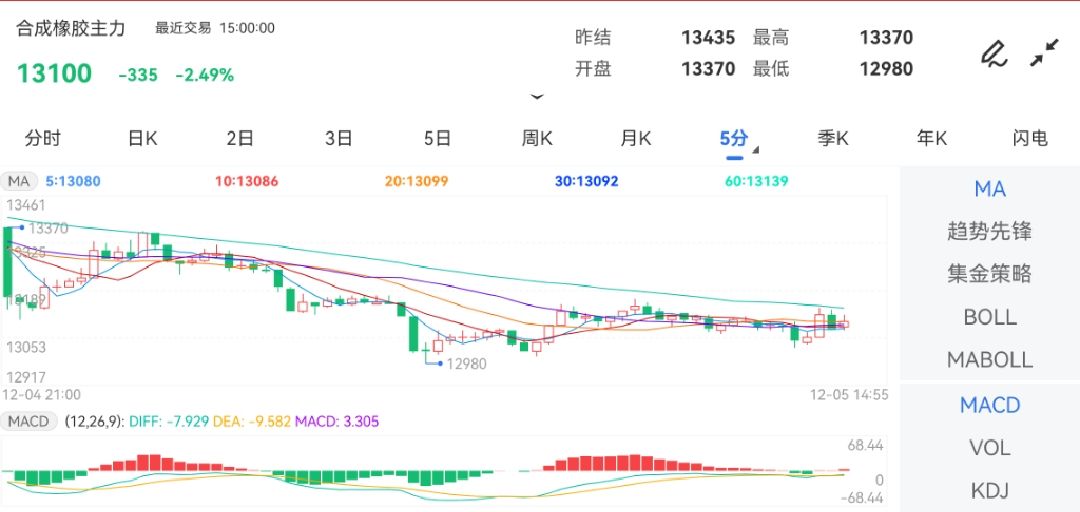1080x512 pixels.
Task: Tap the 最低 value 12980
Action: coord(886,69)
